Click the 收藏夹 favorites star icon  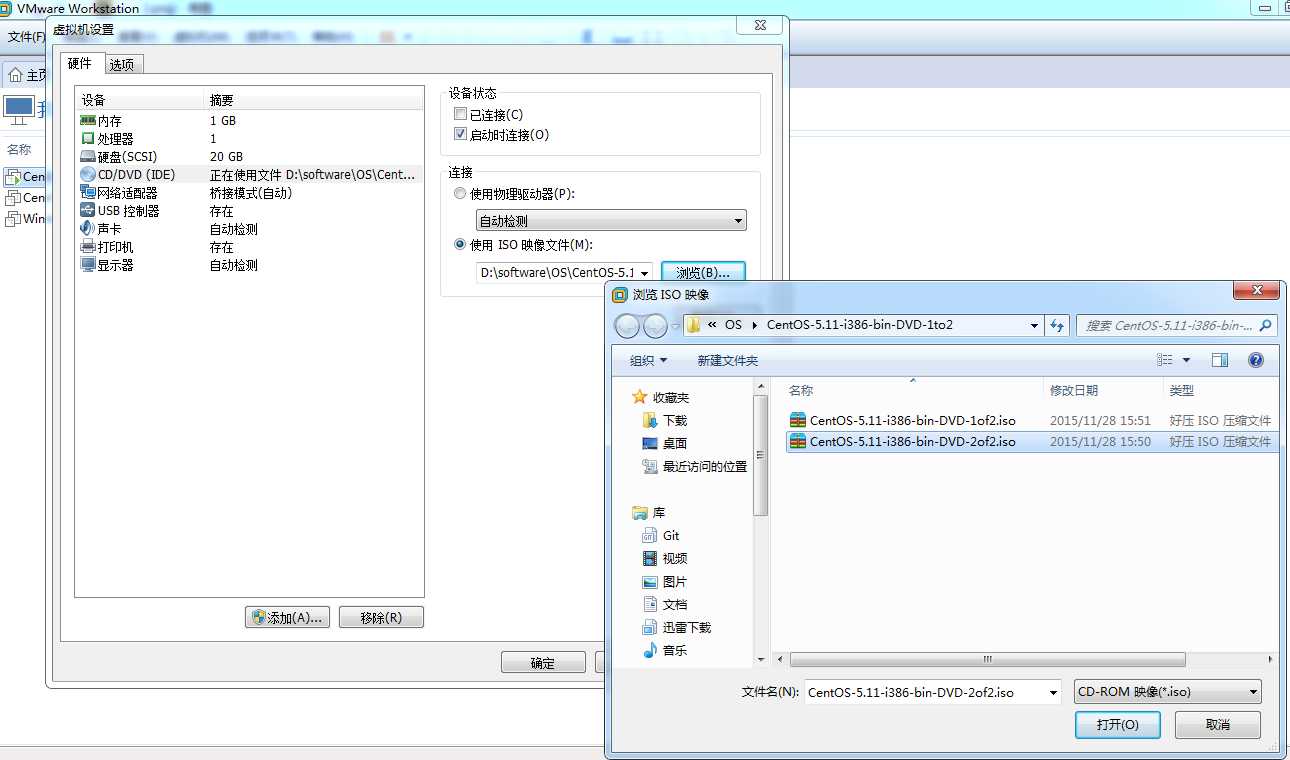tap(640, 397)
